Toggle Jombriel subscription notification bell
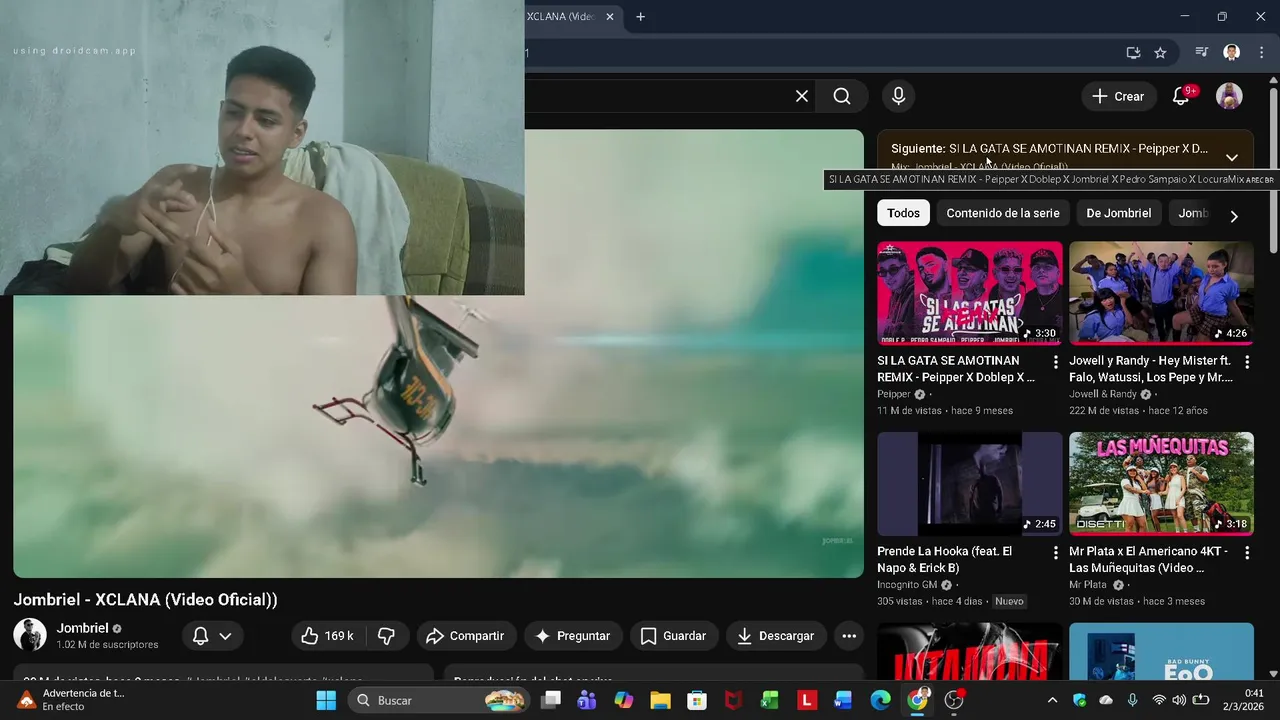Screen dimensions: 1280x720 click(212, 636)
